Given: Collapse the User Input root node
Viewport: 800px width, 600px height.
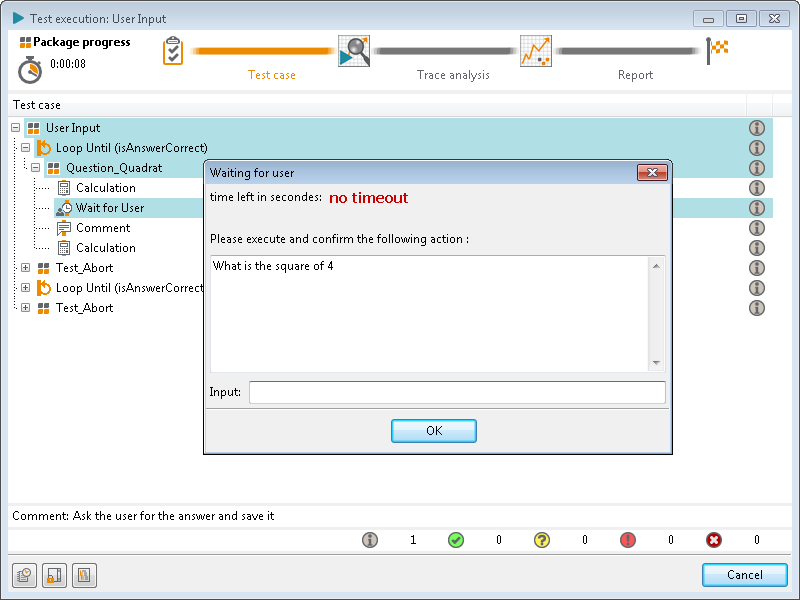Looking at the screenshot, I should click(16, 128).
